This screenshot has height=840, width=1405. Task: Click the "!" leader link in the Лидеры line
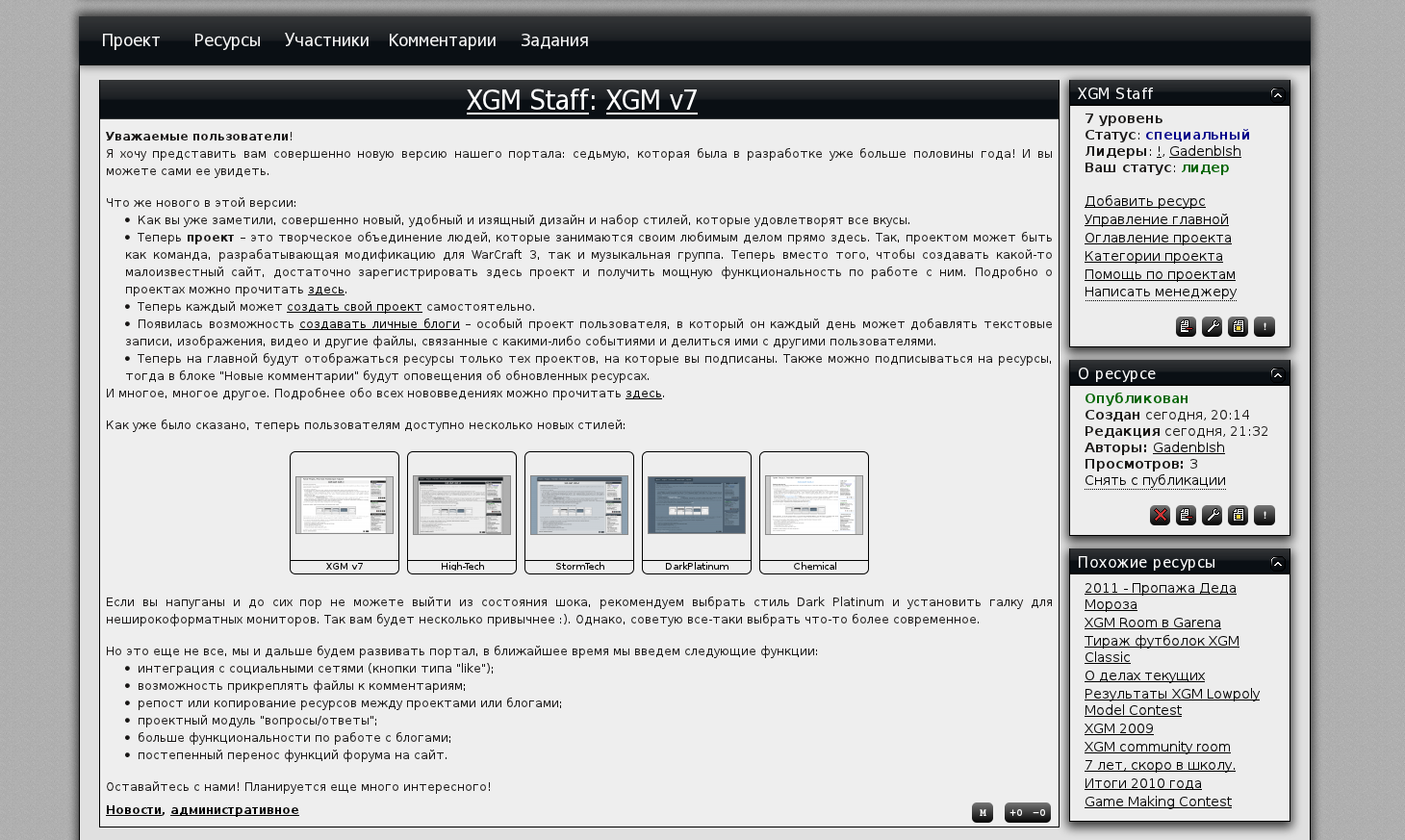click(x=1159, y=151)
